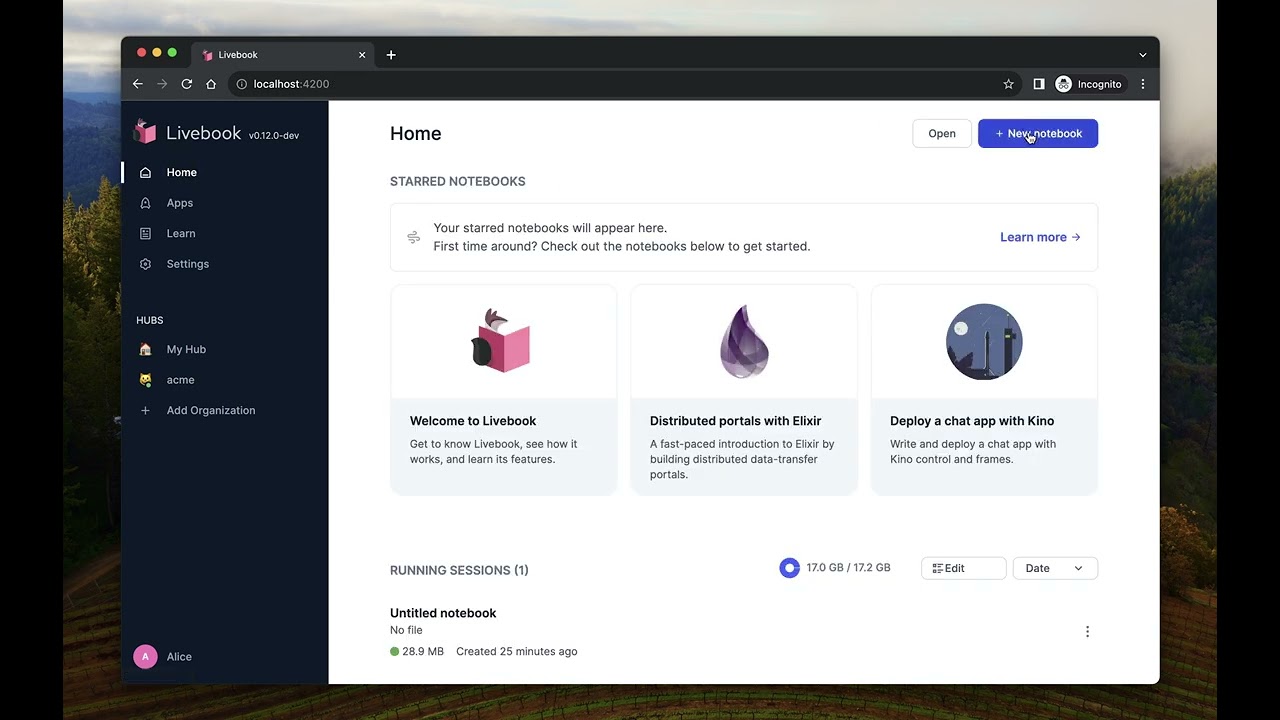Screen dimensions: 1280x720
Task: Open the Chrome three-dot menu
Action: (1143, 84)
